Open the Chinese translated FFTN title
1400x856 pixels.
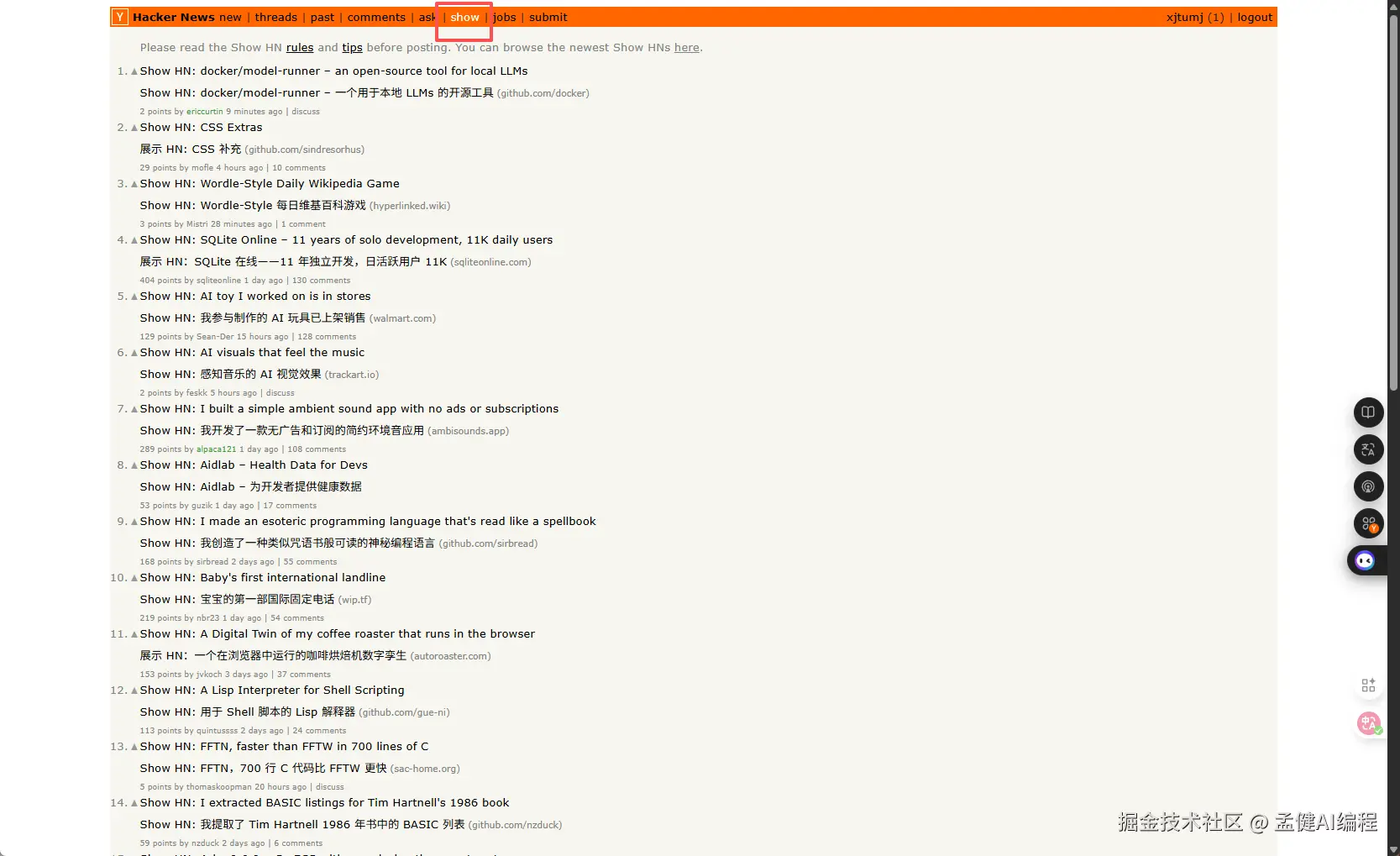point(264,769)
